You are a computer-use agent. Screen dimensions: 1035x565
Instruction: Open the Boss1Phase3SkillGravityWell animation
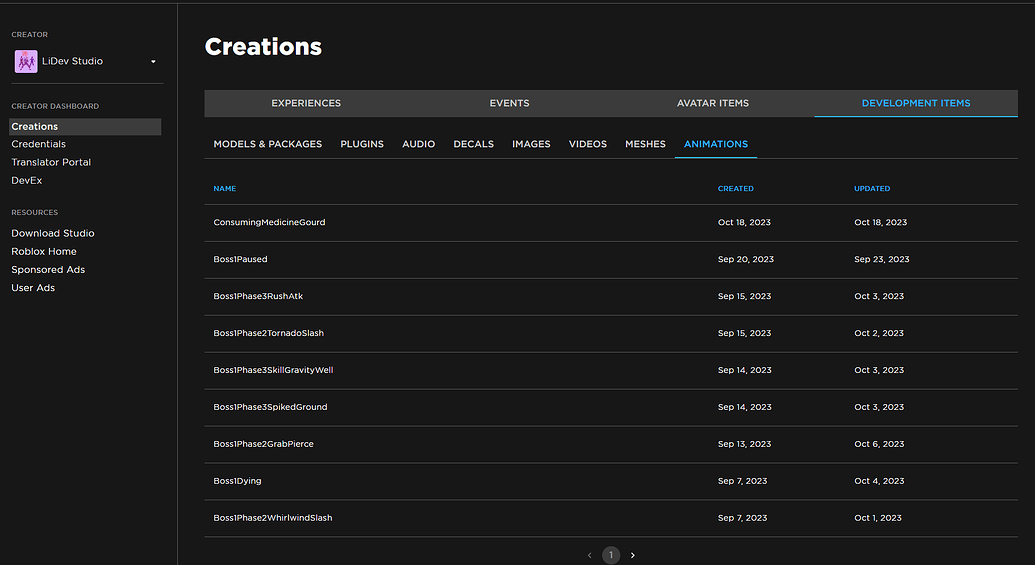(611, 370)
